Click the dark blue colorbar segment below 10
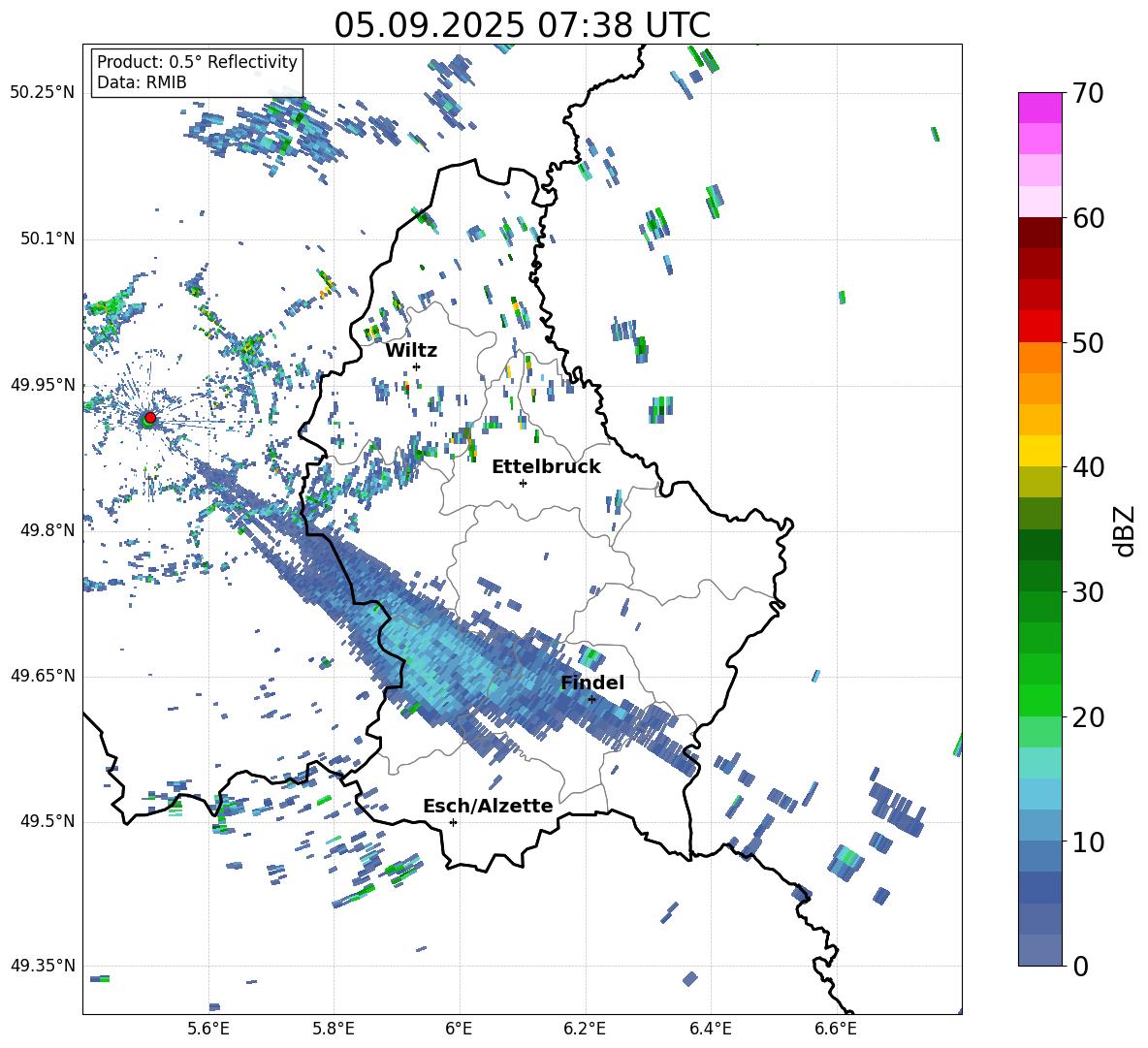Image resolution: width=1148 pixels, height=1048 pixels. tap(1039, 888)
